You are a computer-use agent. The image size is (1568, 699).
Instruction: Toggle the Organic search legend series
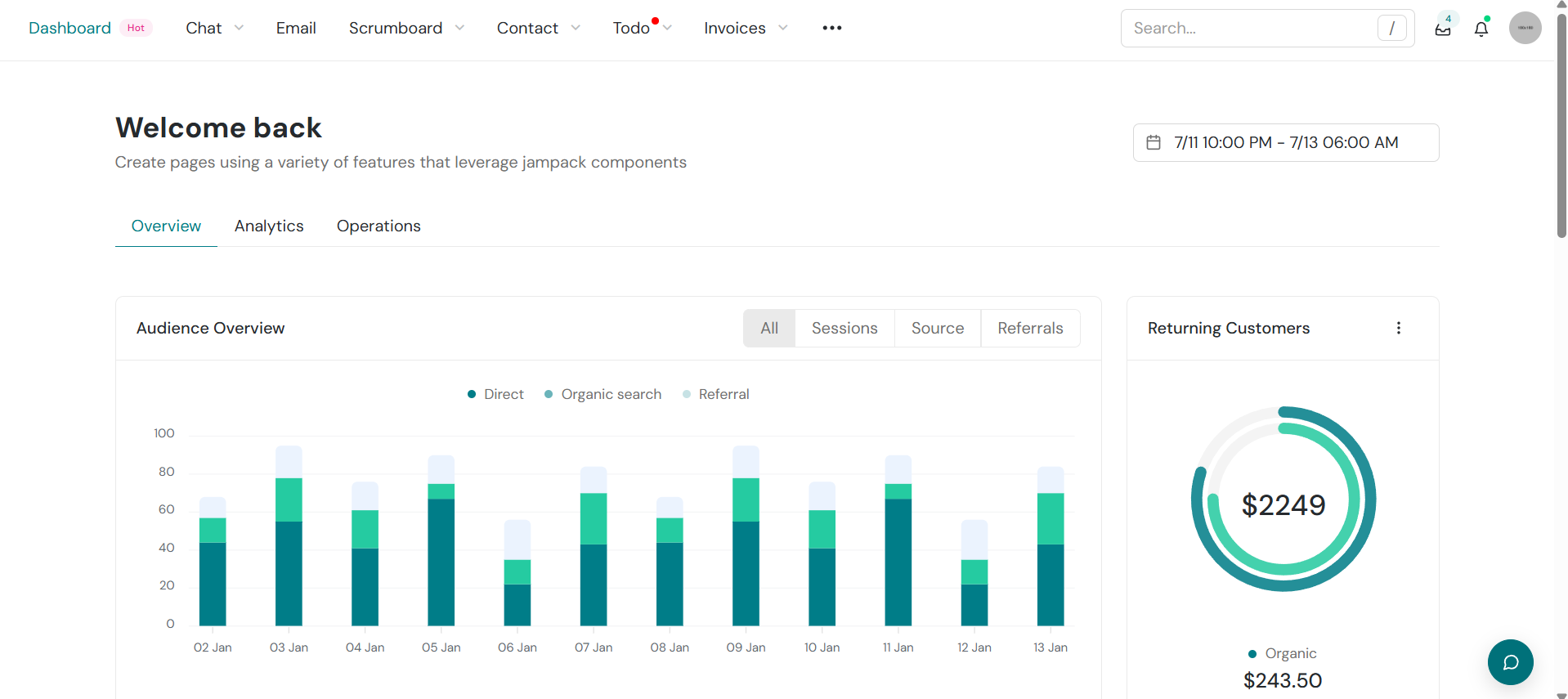tap(603, 394)
